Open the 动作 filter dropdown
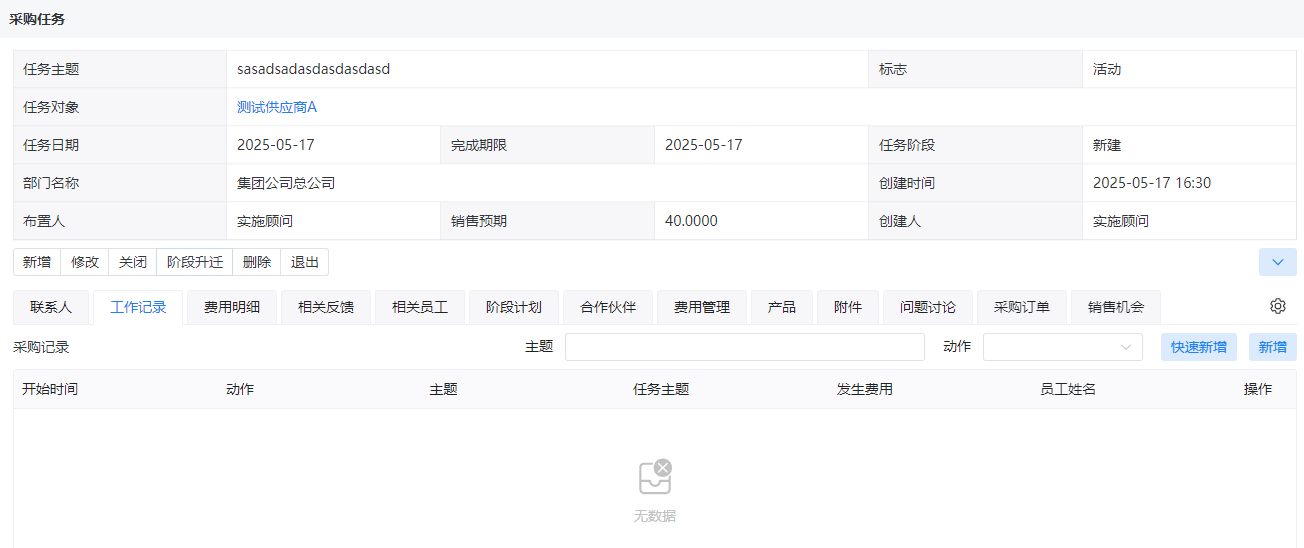Viewport: 1304px width, 548px height. [1063, 347]
